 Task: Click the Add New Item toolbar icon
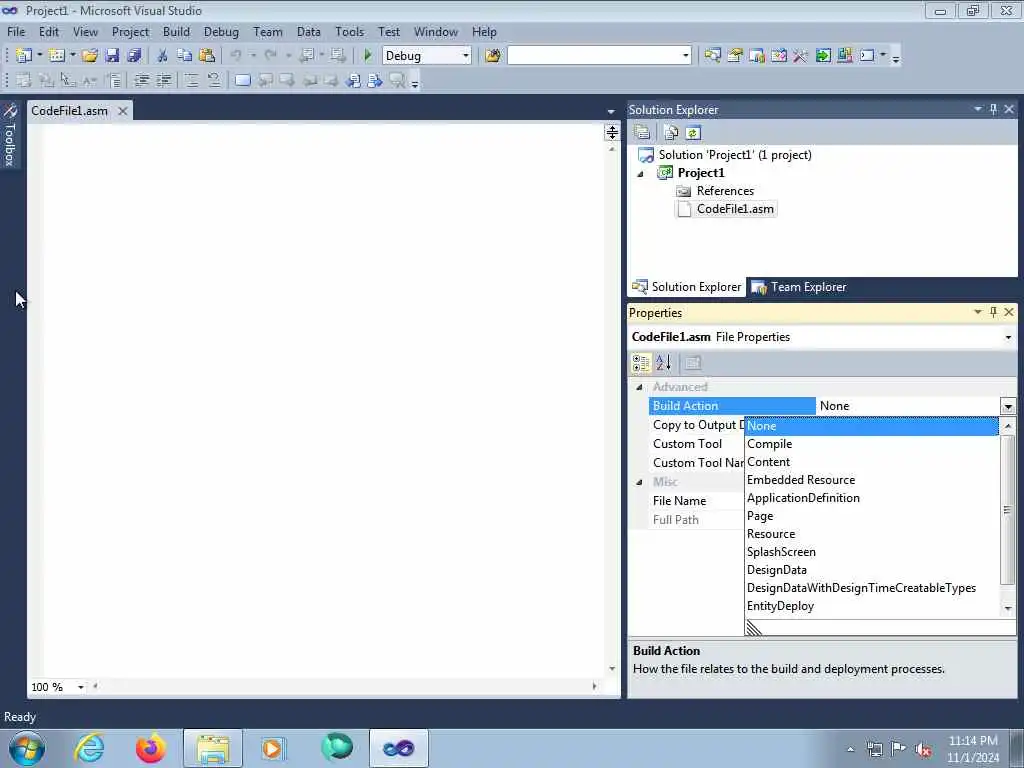(57, 56)
